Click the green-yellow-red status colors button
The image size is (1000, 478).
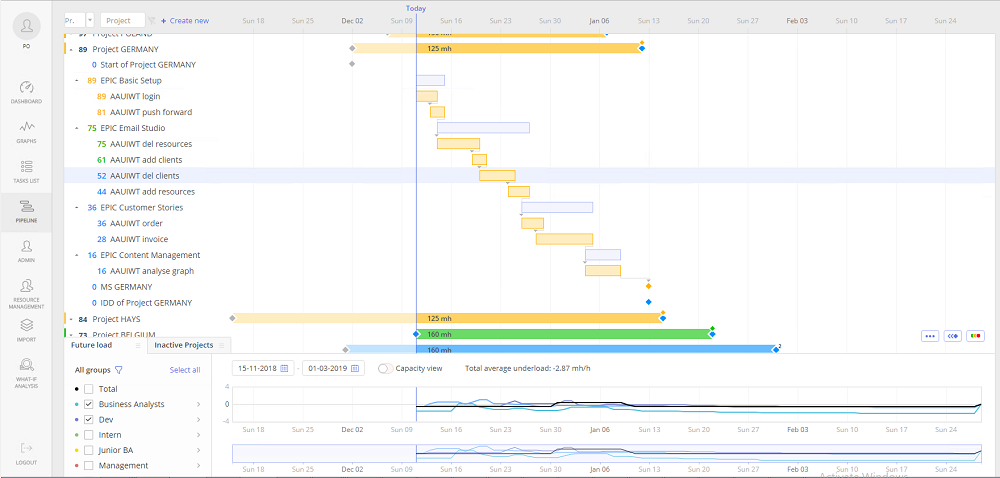coord(975,336)
